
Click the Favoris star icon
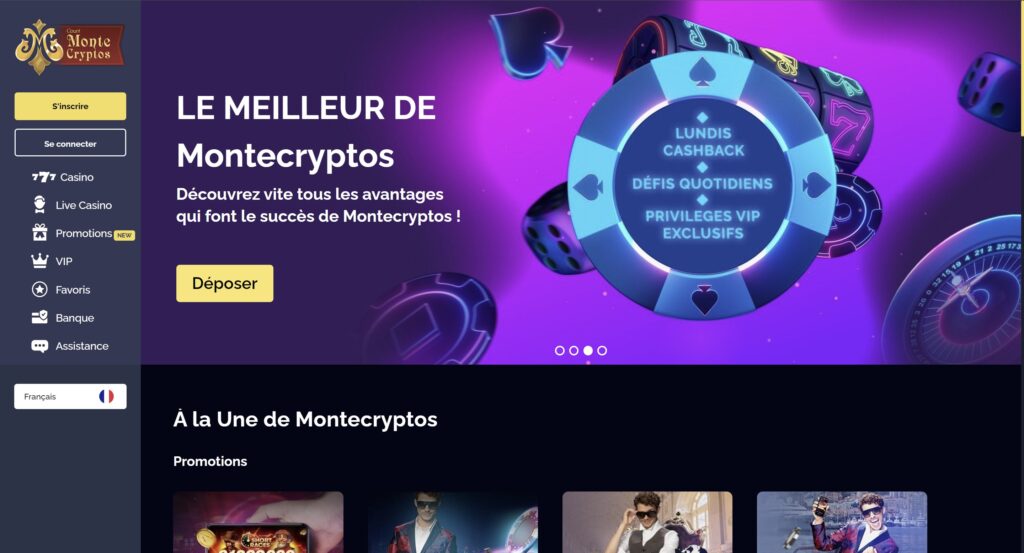click(40, 289)
